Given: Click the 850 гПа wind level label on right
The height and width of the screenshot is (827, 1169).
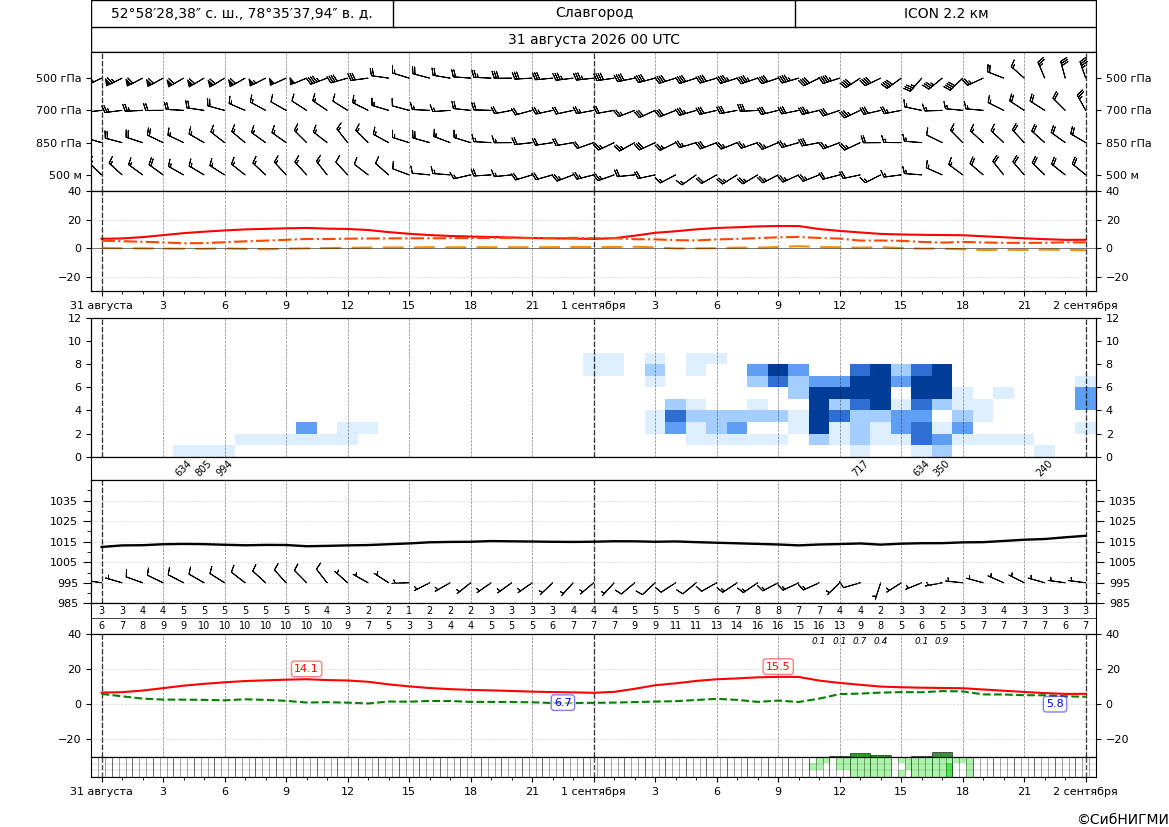Looking at the screenshot, I should coord(1128,143).
